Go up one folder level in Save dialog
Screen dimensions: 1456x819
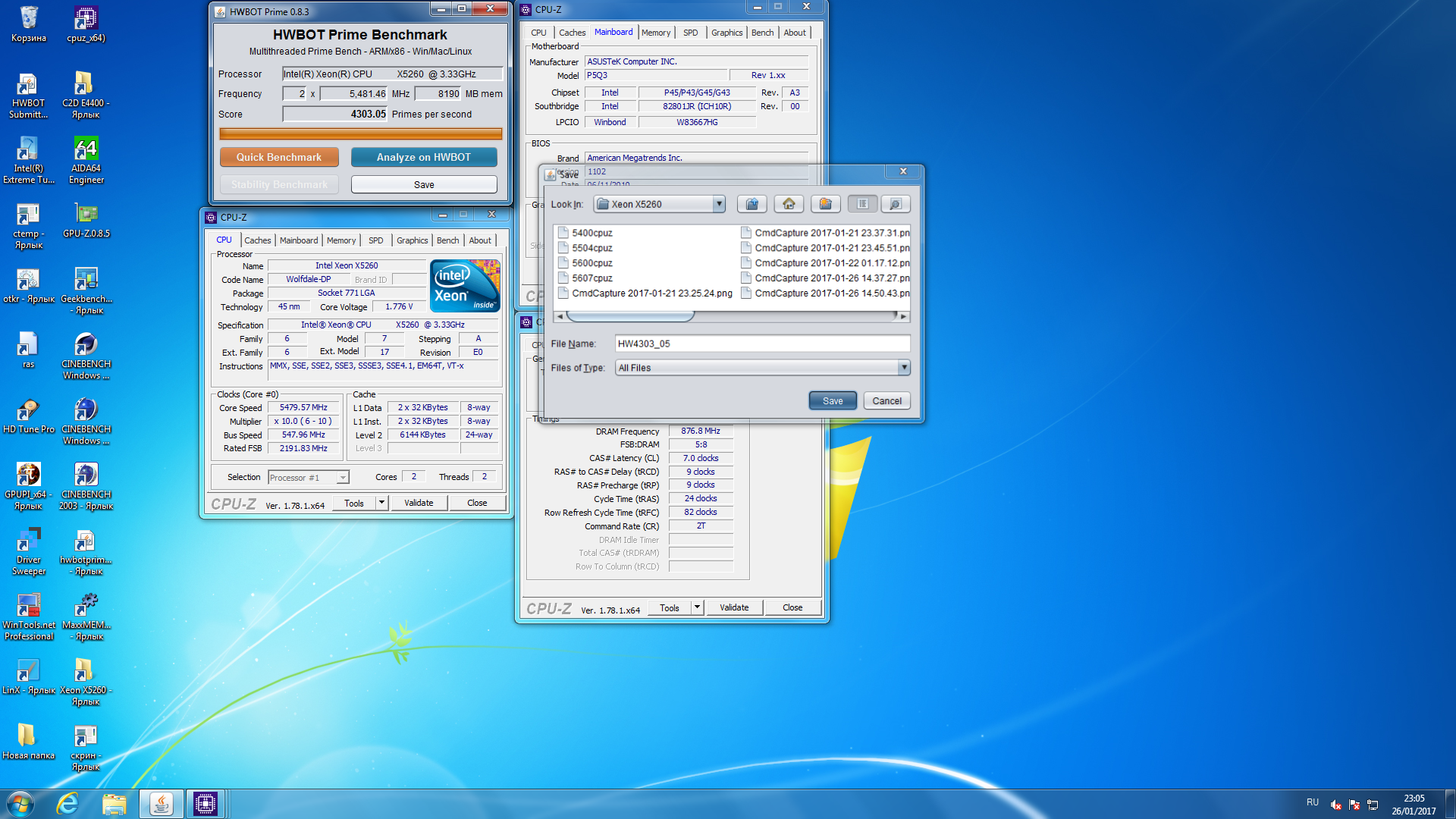tap(752, 204)
